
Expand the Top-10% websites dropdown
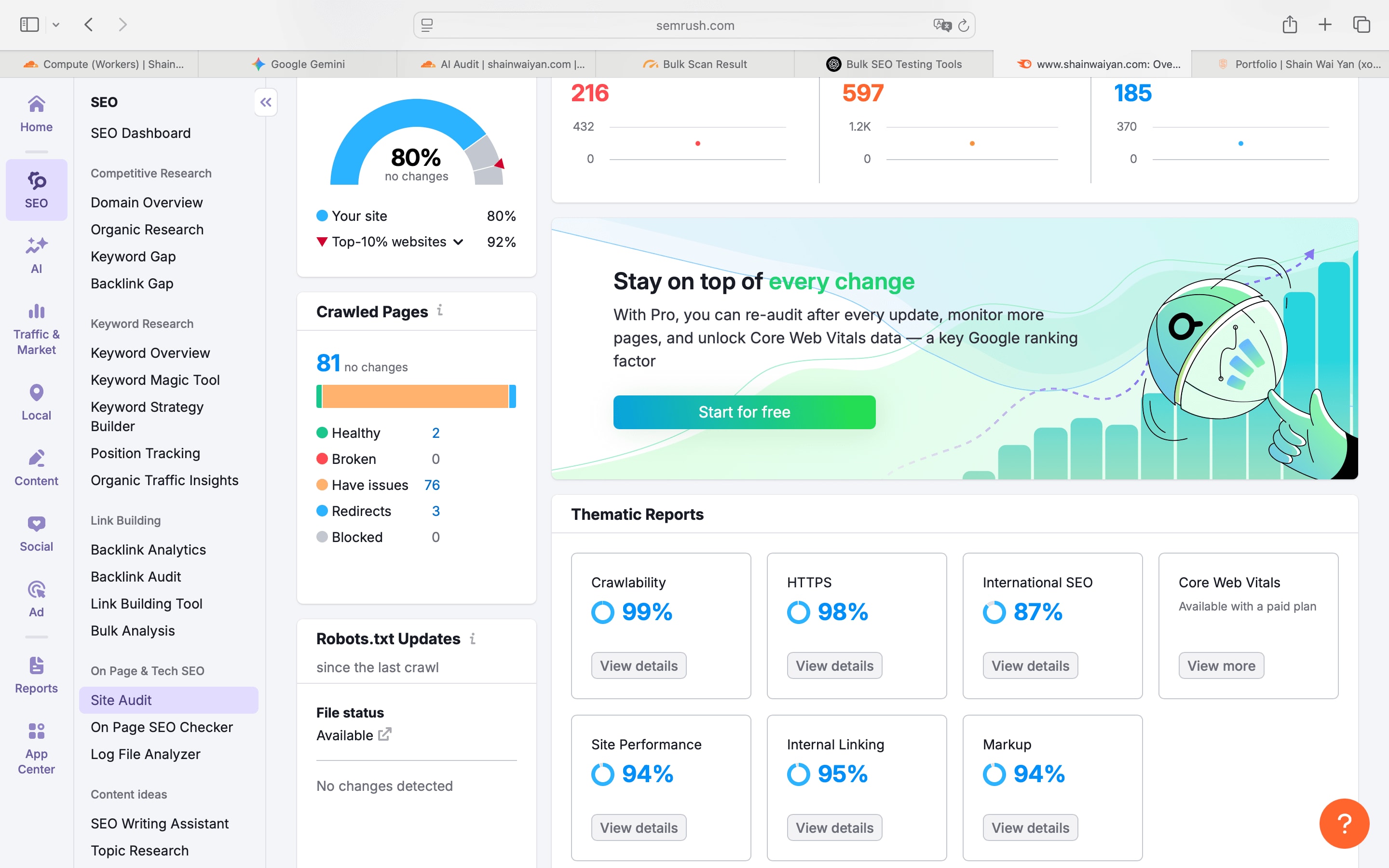click(458, 242)
